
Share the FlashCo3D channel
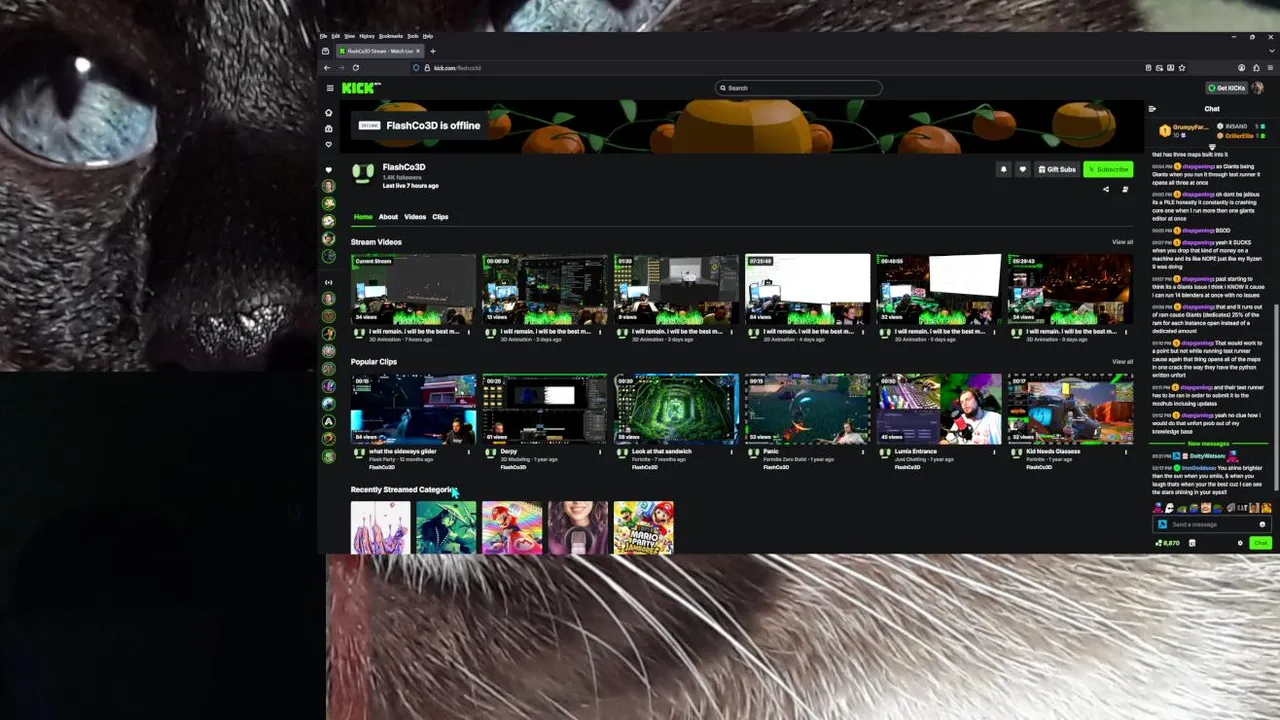pyautogui.click(x=1106, y=189)
